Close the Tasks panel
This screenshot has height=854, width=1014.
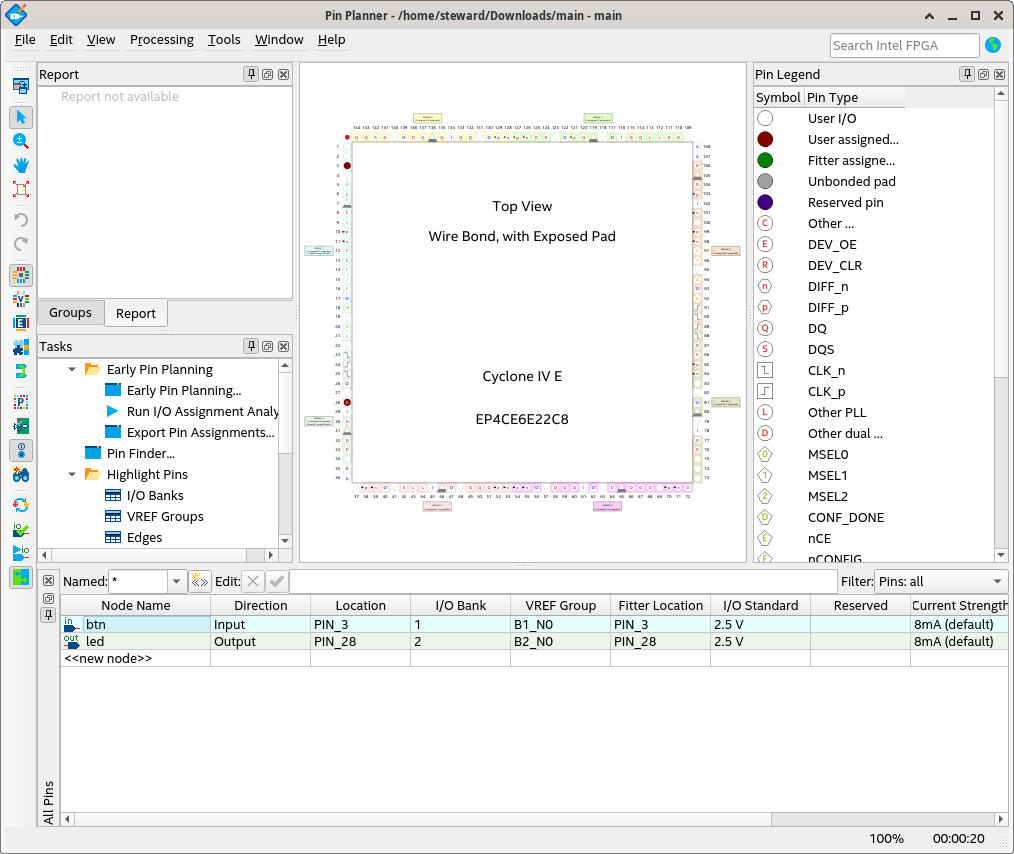click(283, 347)
